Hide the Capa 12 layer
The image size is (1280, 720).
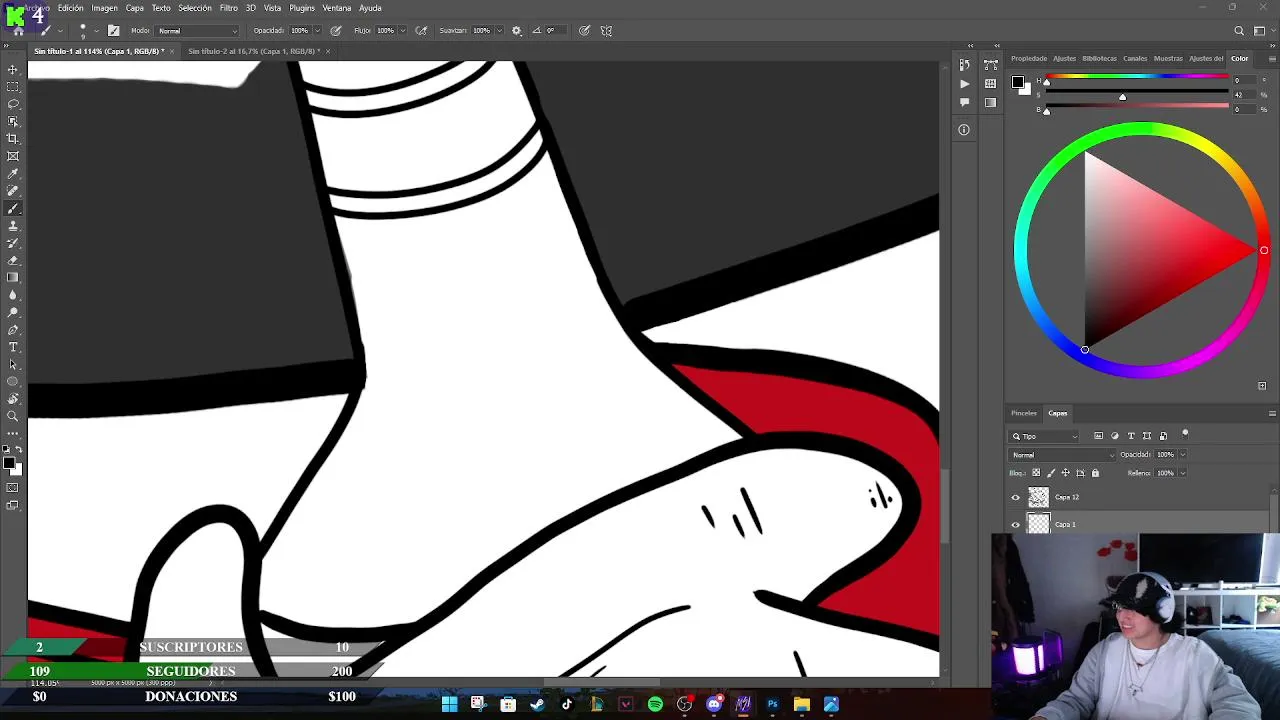click(x=1015, y=497)
